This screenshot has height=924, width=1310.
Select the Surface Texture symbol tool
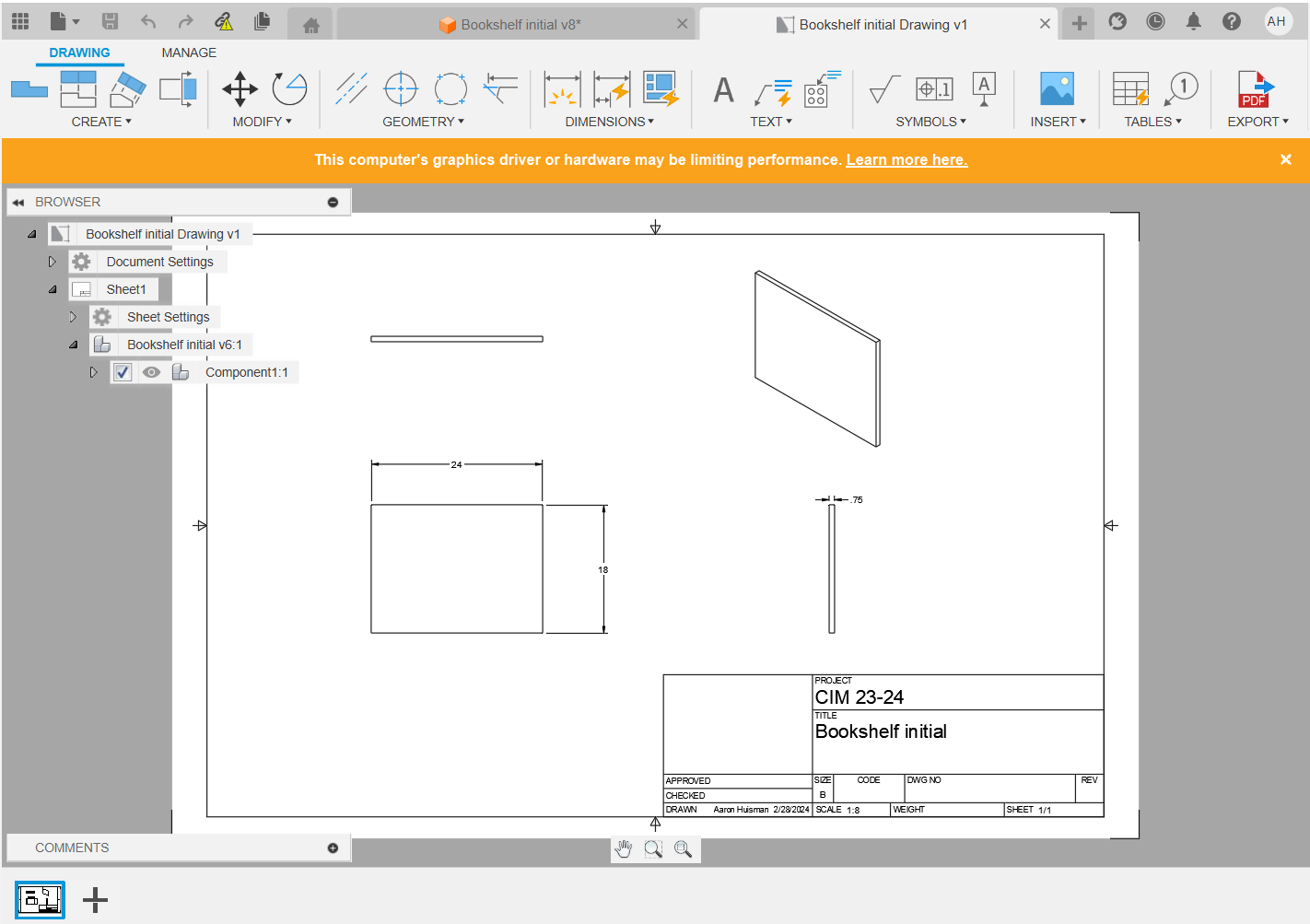[x=883, y=89]
